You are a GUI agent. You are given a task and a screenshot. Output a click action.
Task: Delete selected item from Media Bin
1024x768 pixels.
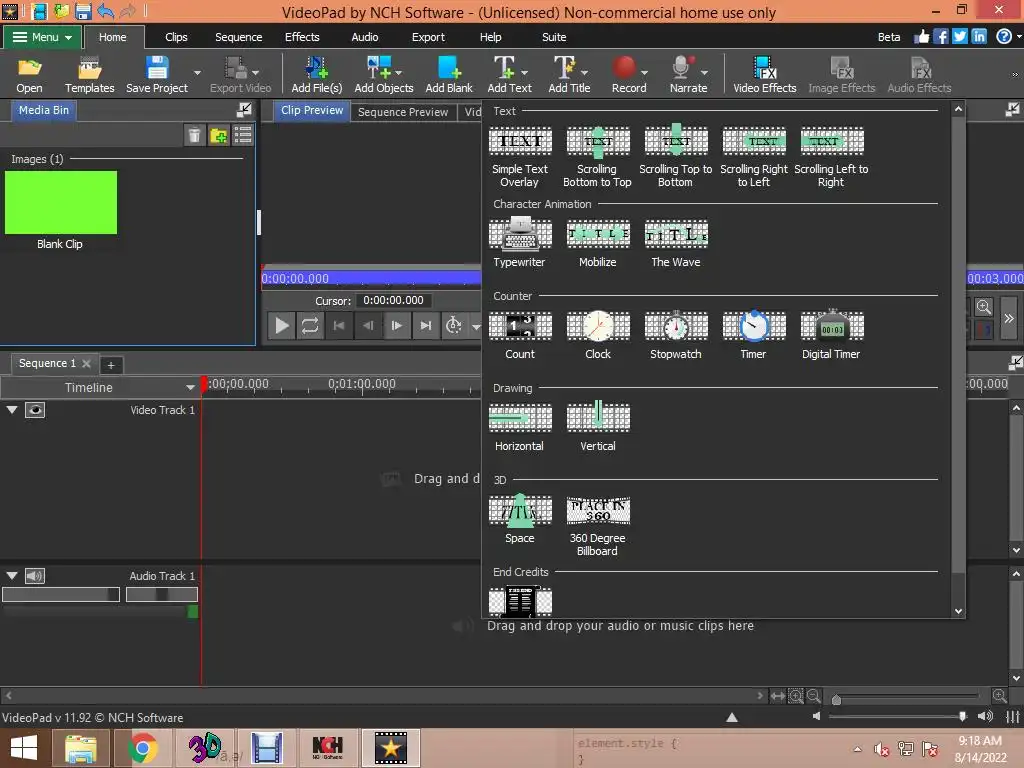[194, 135]
